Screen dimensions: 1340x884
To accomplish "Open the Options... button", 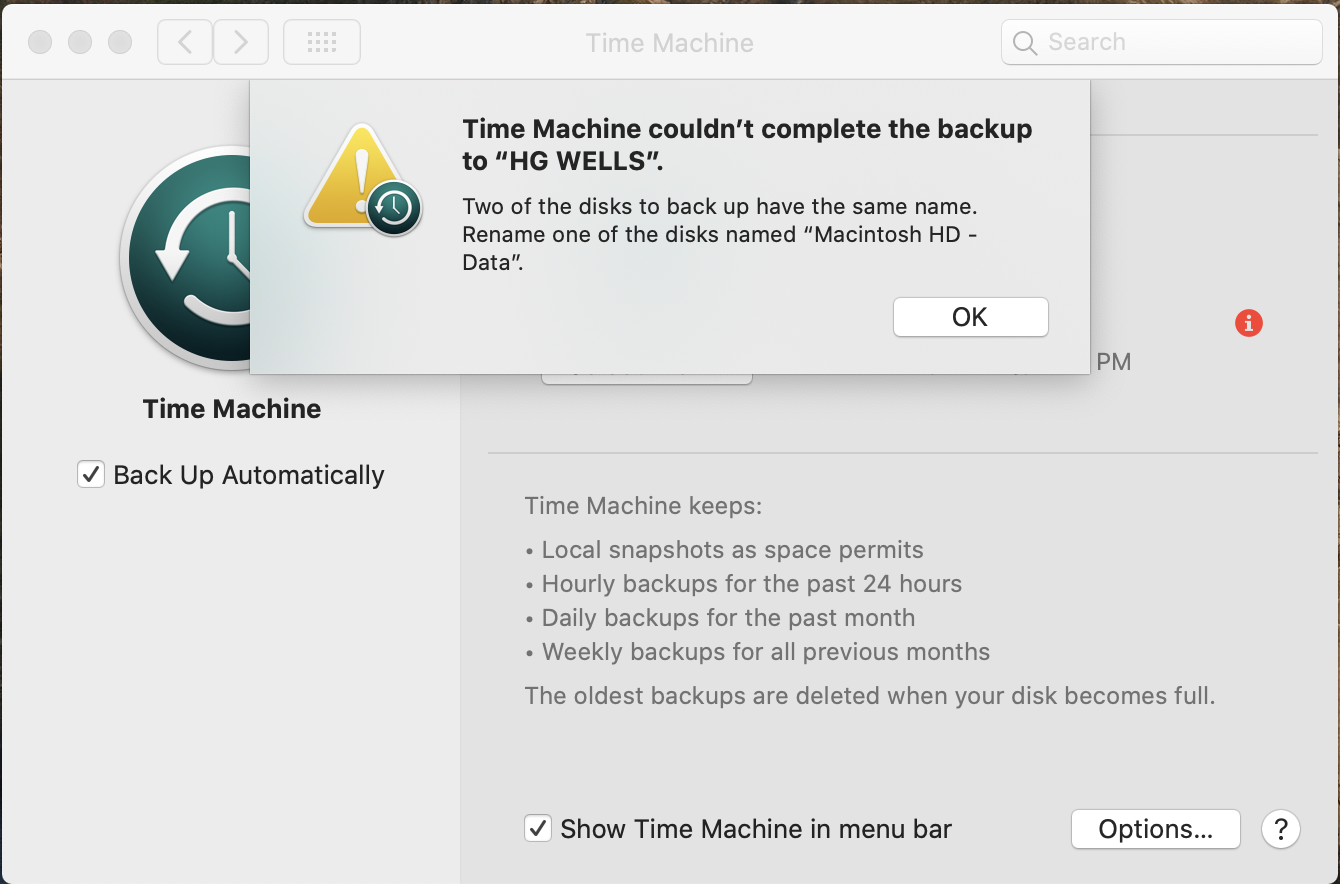I will (x=1155, y=829).
